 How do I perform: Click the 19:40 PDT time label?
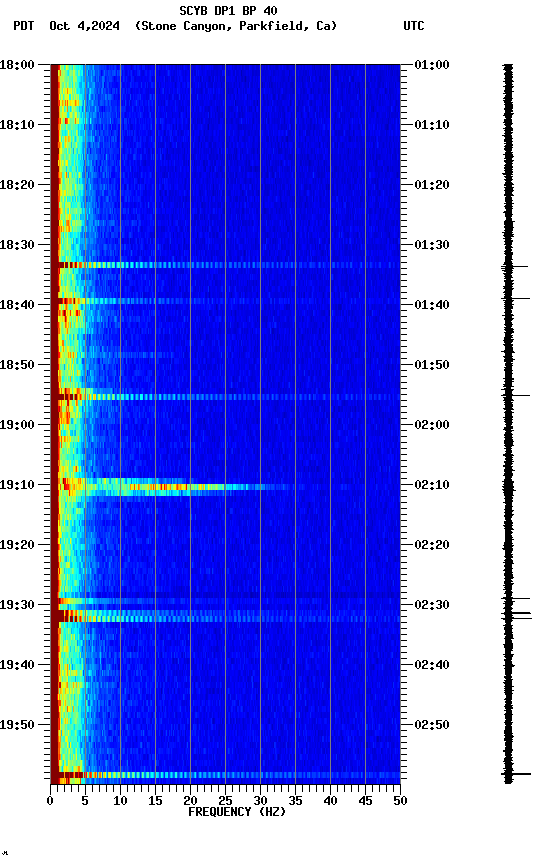[x=17, y=665]
